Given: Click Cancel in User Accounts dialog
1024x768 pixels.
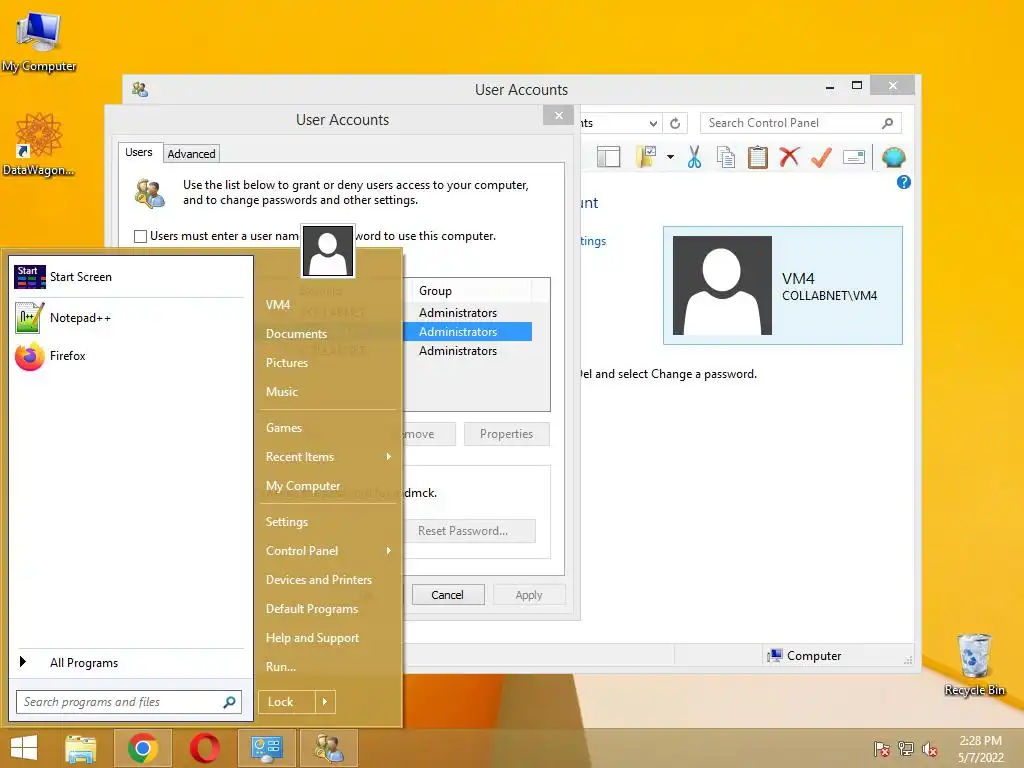Looking at the screenshot, I should tap(448, 595).
